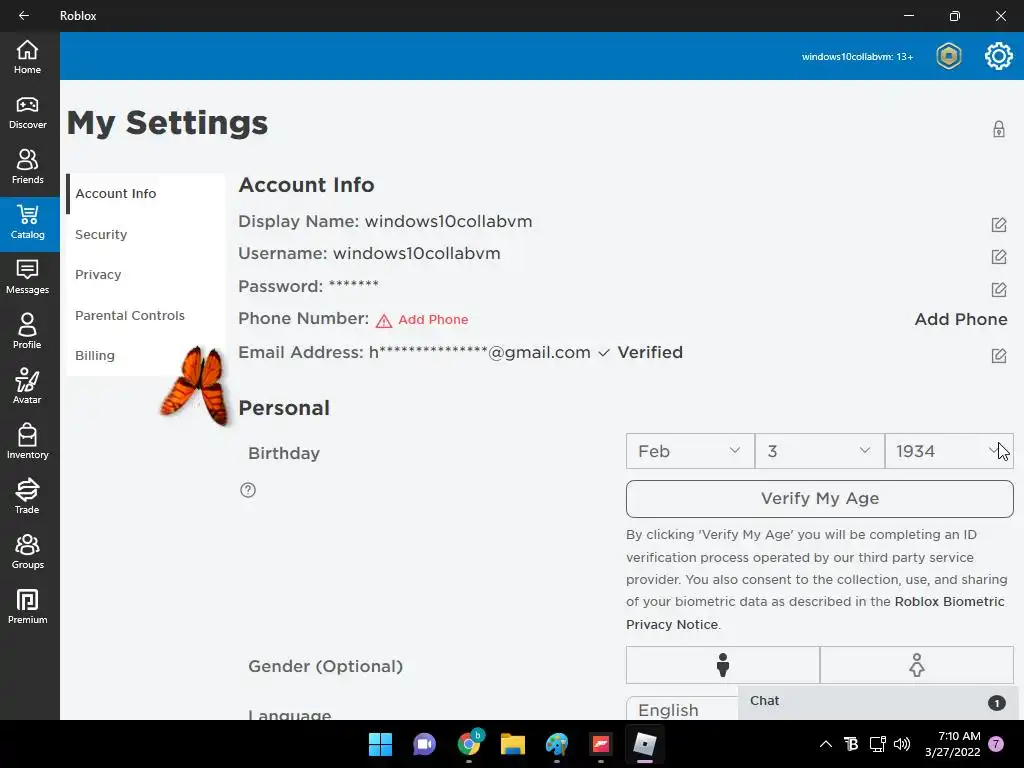Open the Roblox Biometric Privacy Notice link
1024x768 pixels.
click(x=815, y=613)
